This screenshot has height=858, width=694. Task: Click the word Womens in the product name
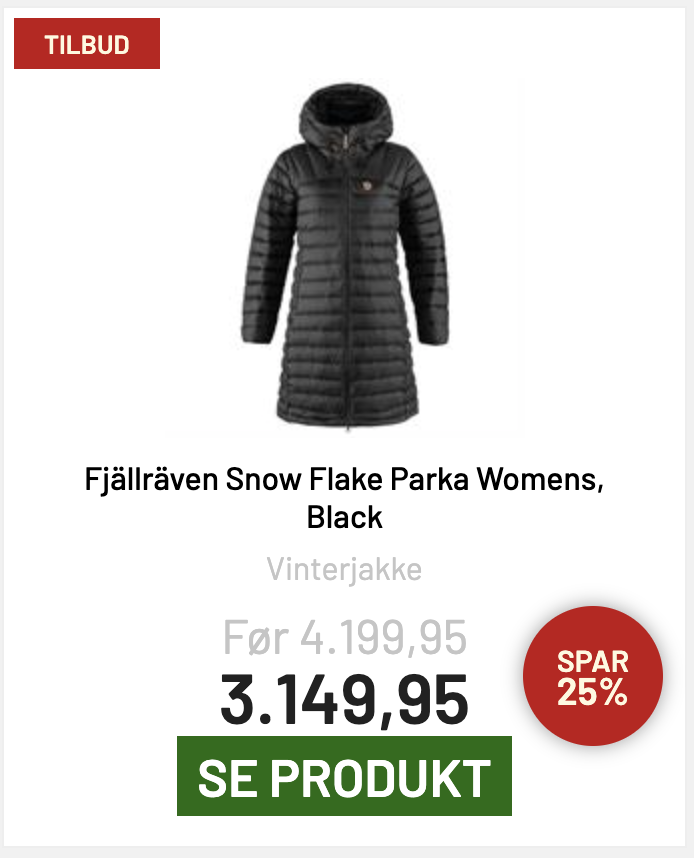click(x=540, y=479)
